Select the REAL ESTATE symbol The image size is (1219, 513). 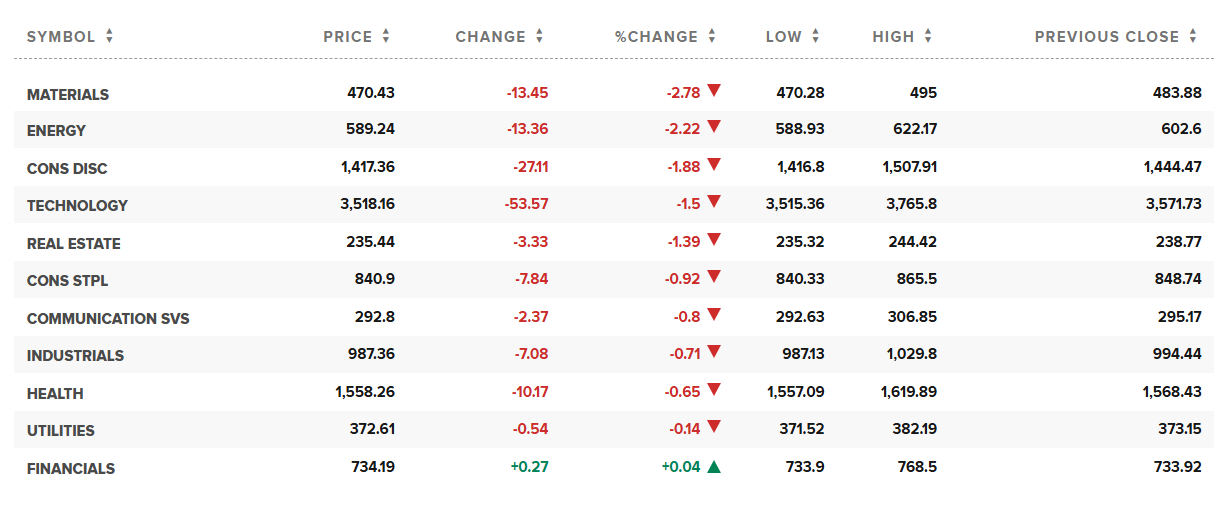coord(73,244)
